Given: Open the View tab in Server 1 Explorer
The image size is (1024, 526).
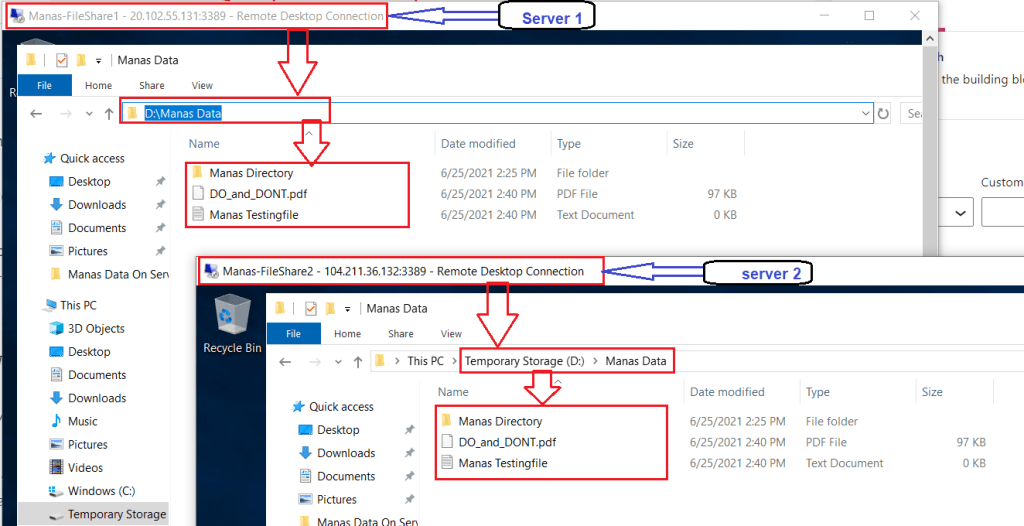Looking at the screenshot, I should 202,85.
